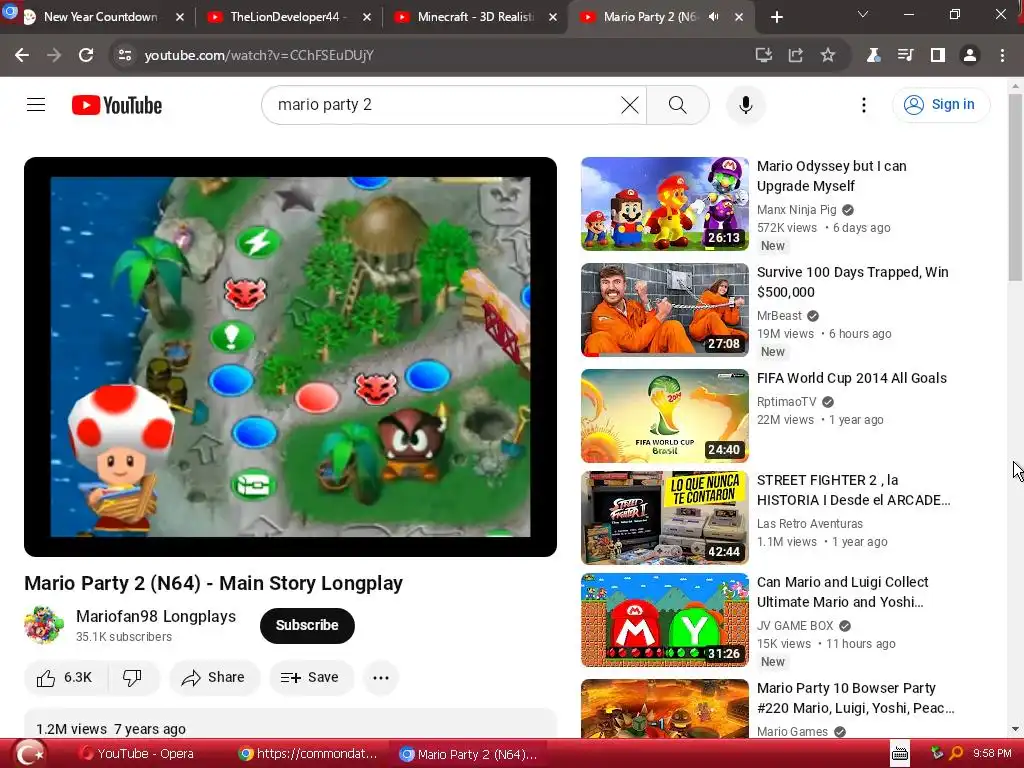Go to the YouTube home logo

pos(117,105)
